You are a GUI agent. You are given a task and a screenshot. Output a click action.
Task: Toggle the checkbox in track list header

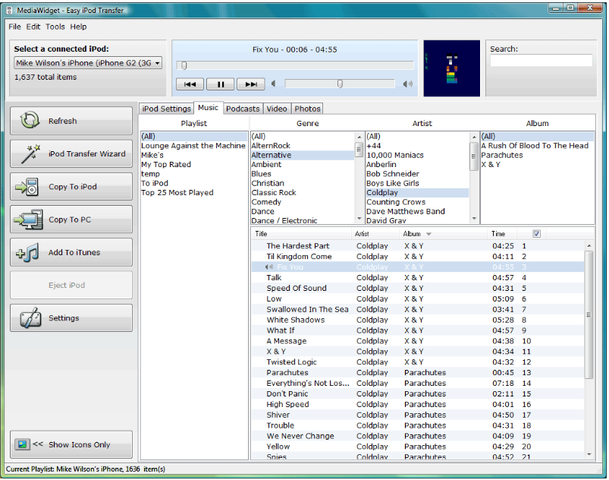point(536,233)
